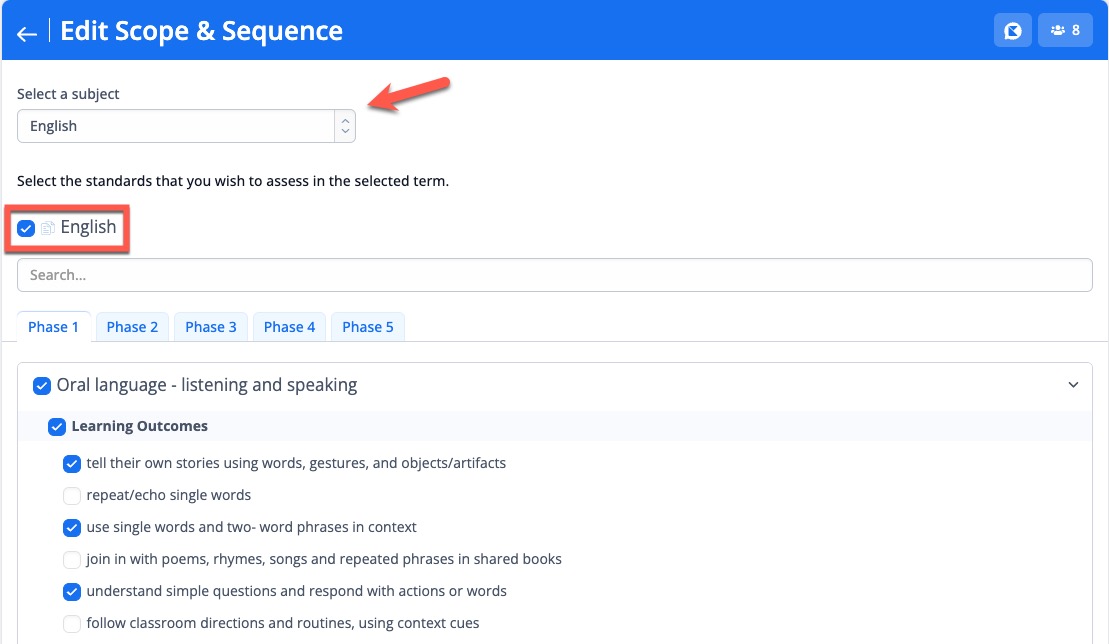Click the document icon beside English

click(x=47, y=229)
